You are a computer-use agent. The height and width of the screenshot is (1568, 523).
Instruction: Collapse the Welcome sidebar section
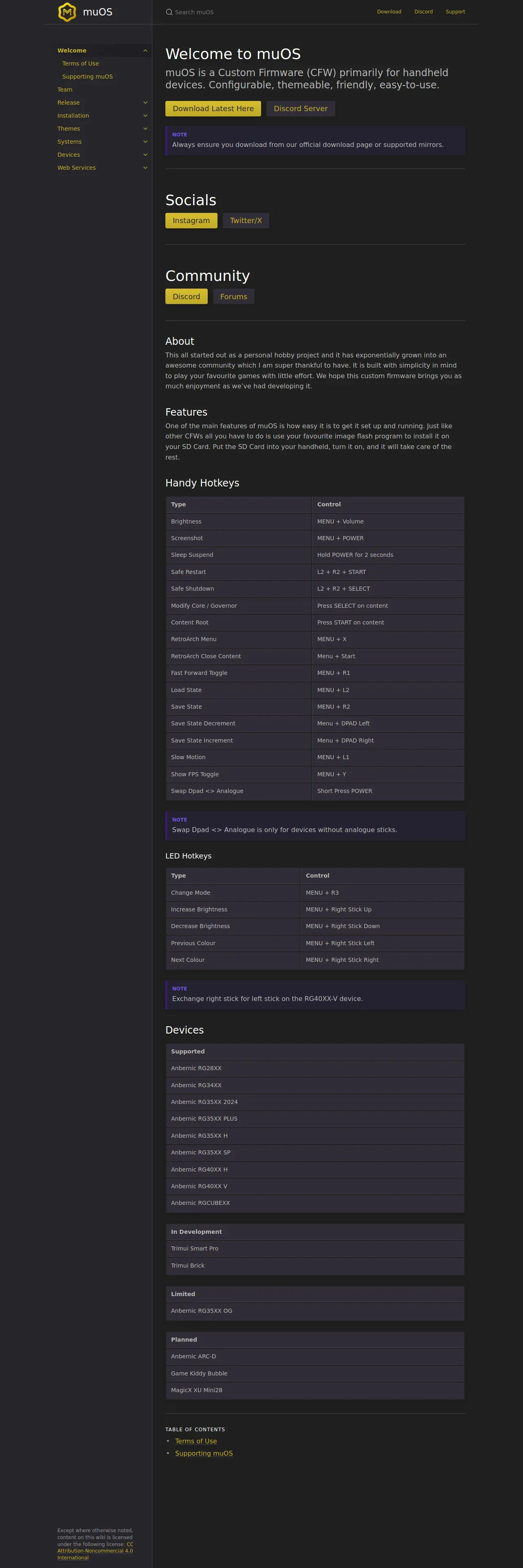pyautogui.click(x=145, y=50)
